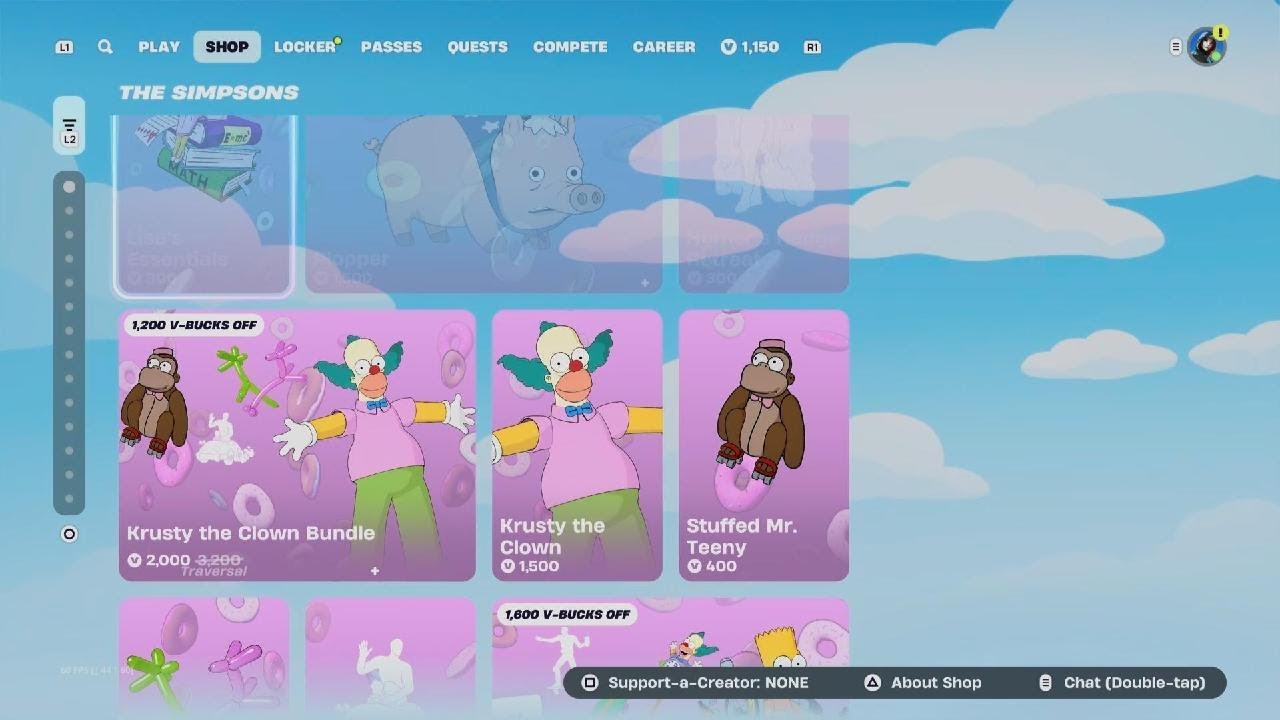Click the triangle button icon for About Shop
This screenshot has height=720, width=1280.
point(872,683)
